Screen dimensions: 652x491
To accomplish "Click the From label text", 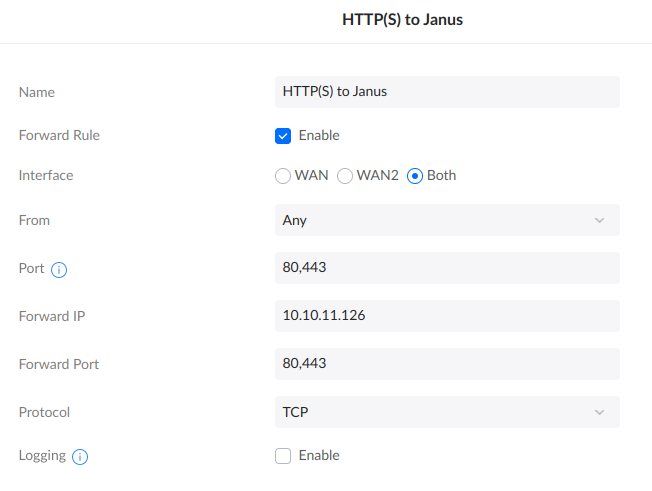I will tap(34, 220).
